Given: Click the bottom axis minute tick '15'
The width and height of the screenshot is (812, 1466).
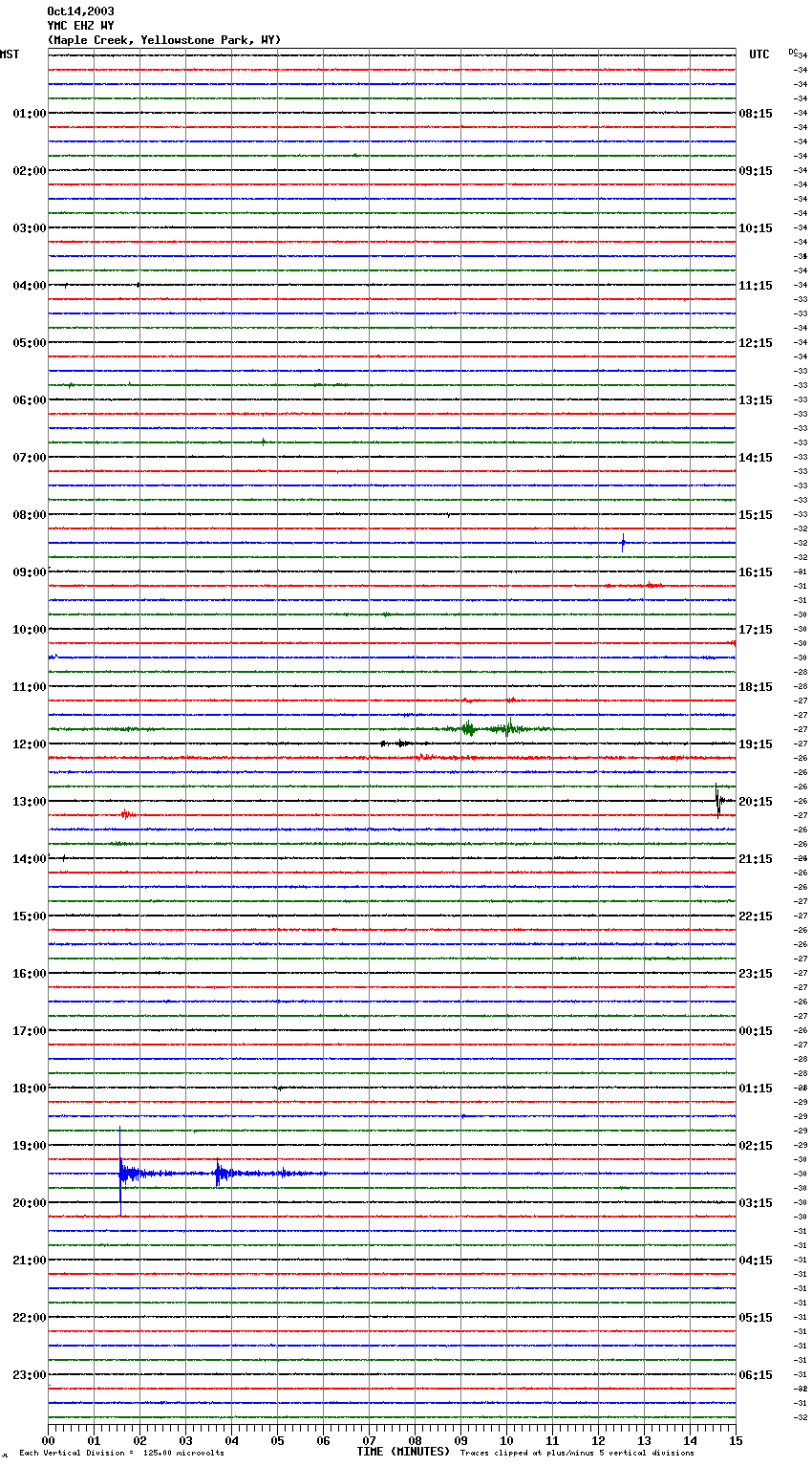Looking at the screenshot, I should (x=735, y=1440).
